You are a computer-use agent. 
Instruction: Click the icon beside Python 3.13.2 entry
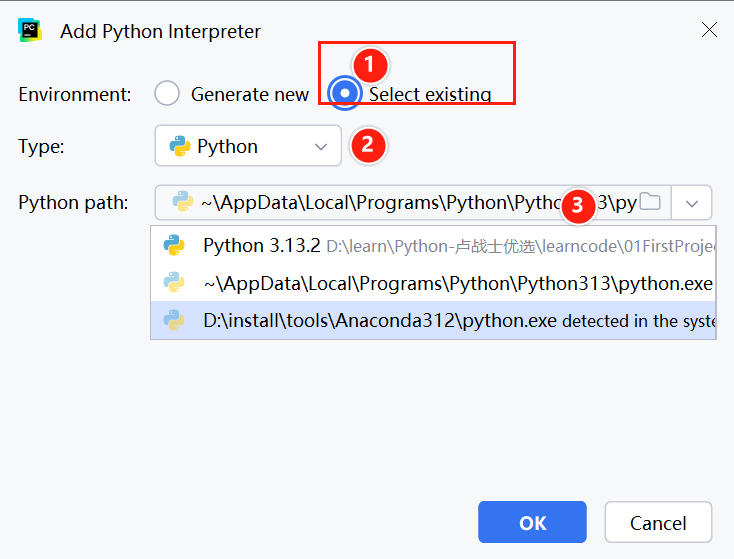[x=174, y=245]
